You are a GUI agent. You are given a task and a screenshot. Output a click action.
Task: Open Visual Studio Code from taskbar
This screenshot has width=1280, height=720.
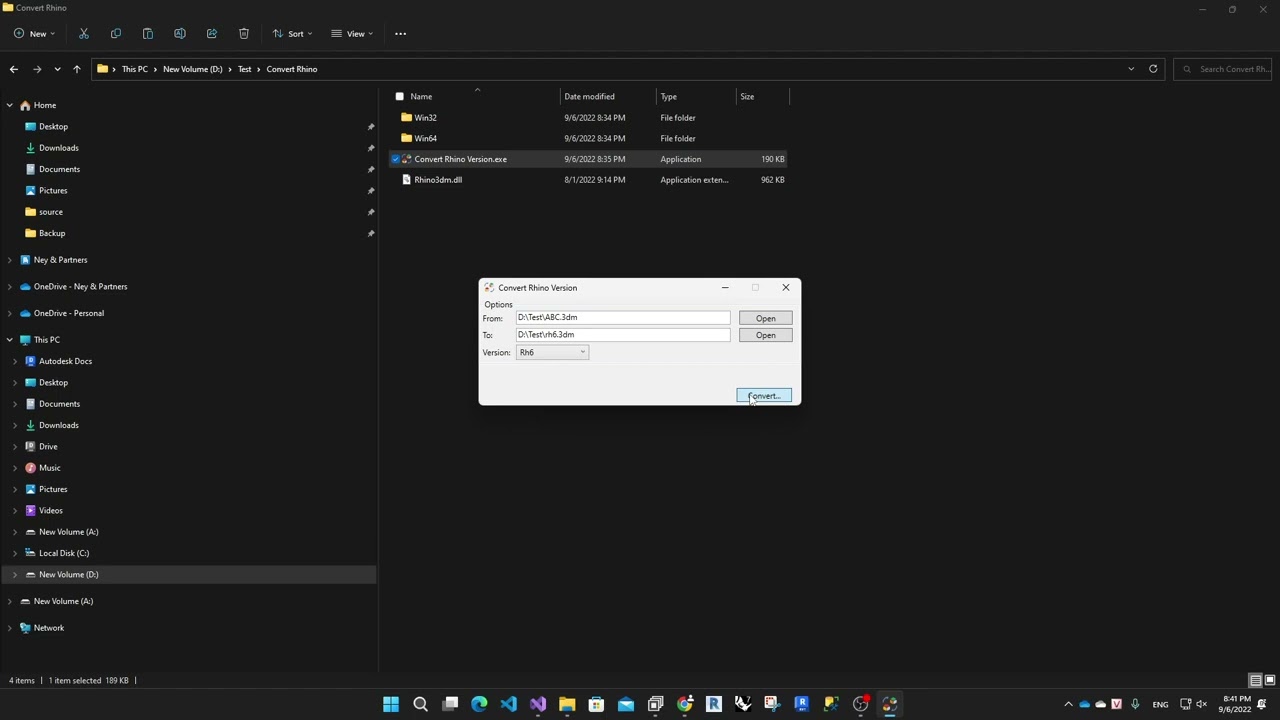509,704
